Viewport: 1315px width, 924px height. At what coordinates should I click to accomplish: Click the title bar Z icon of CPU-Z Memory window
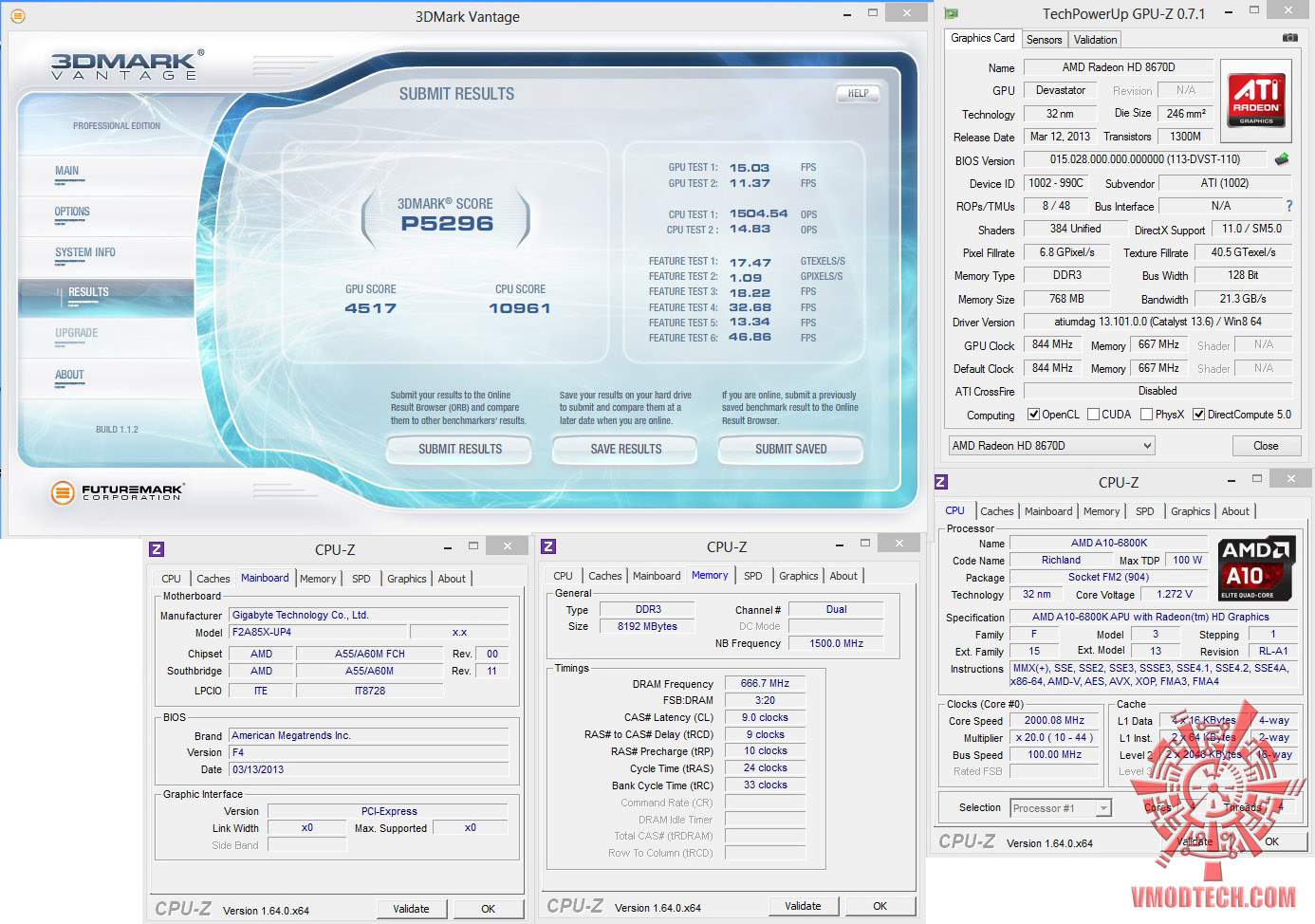coord(548,546)
